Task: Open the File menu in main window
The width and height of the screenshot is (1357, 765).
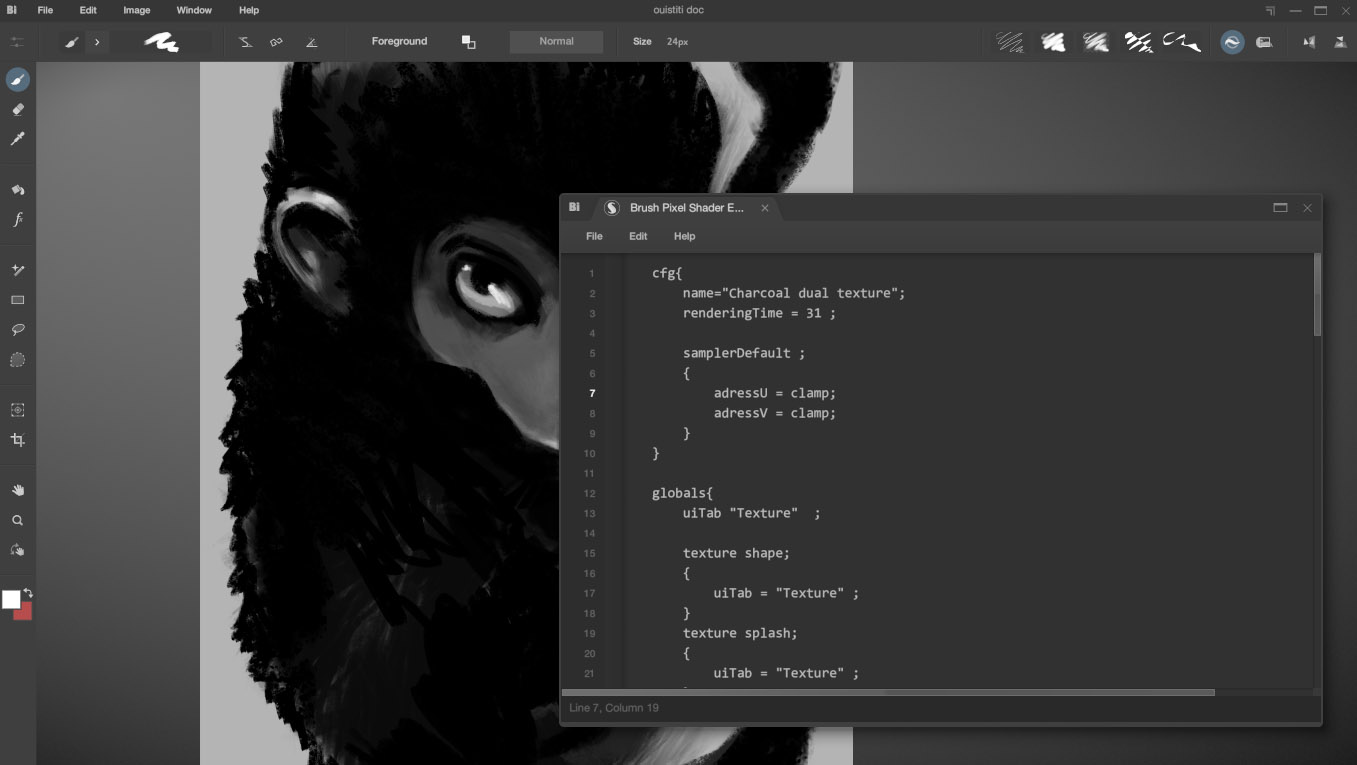Action: coord(45,10)
